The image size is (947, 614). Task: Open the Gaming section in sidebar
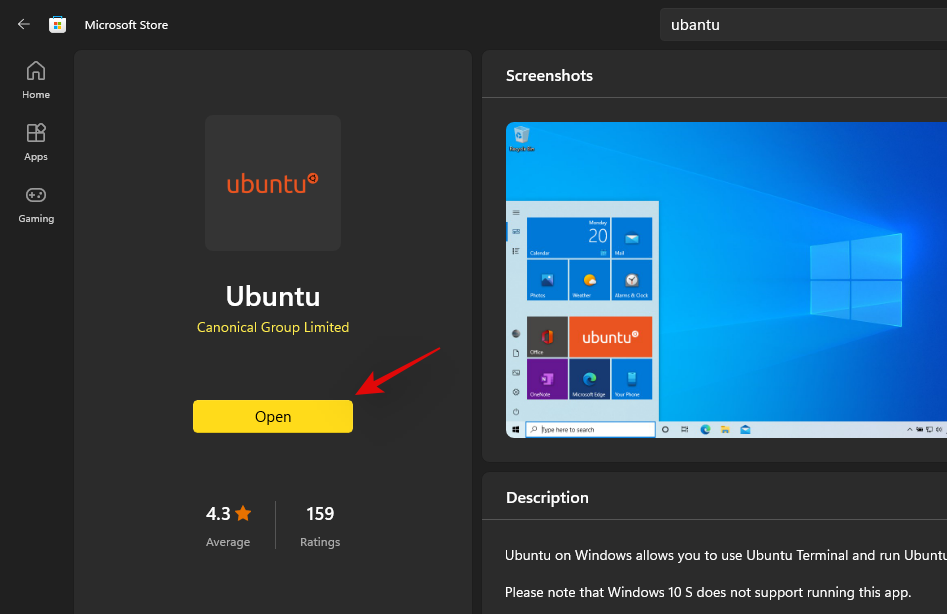coord(36,205)
